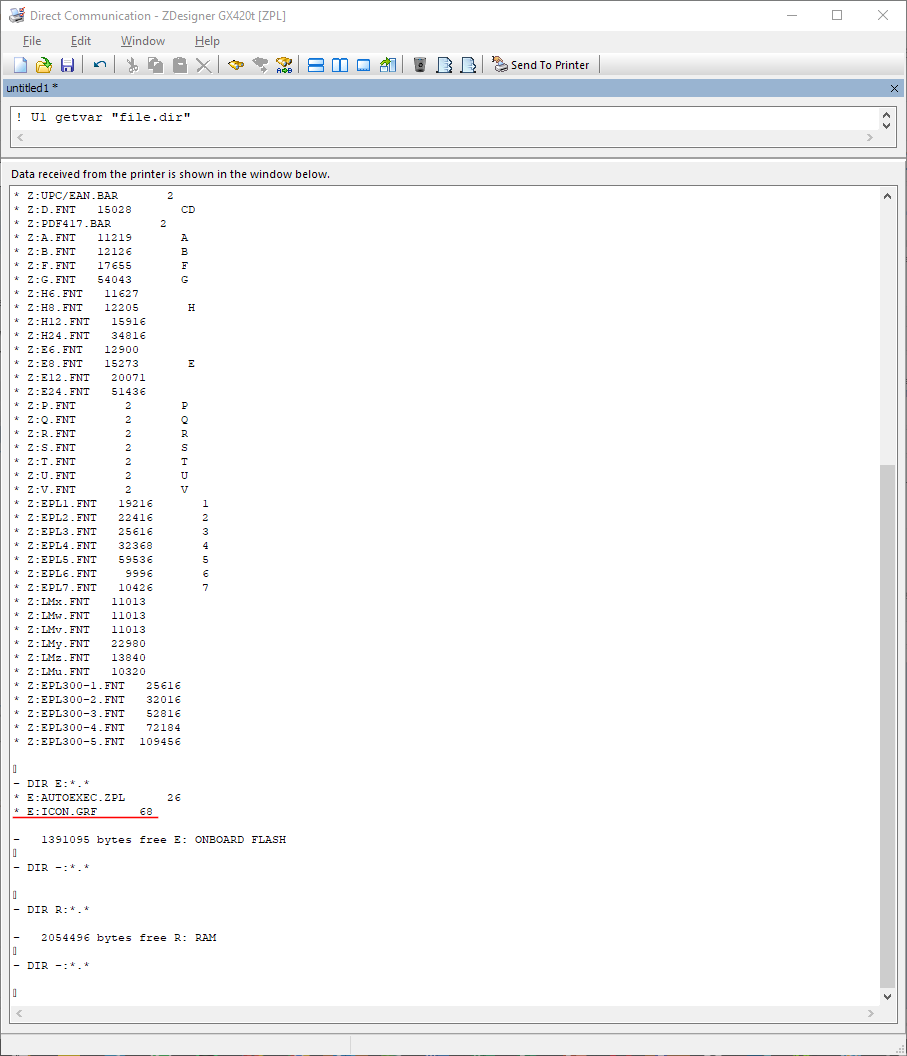Click the trash bin clear icon

click(420, 65)
